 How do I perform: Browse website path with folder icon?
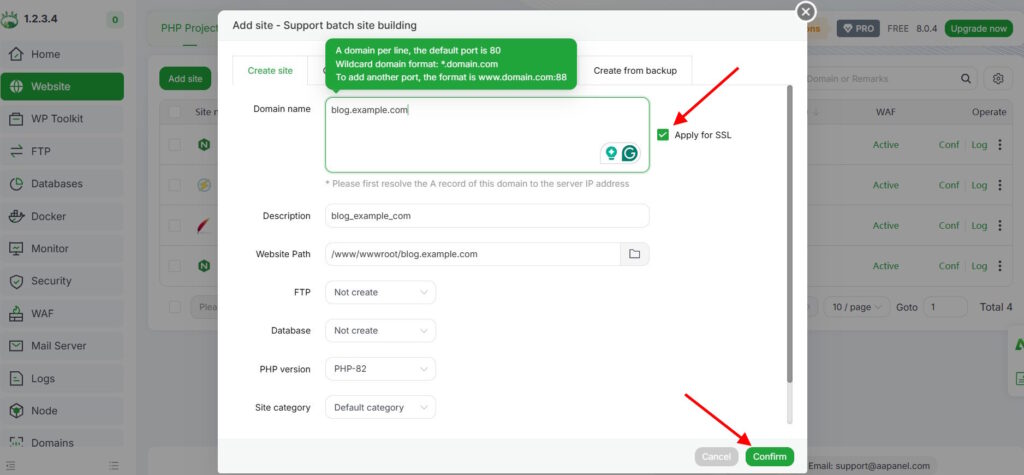pos(634,254)
